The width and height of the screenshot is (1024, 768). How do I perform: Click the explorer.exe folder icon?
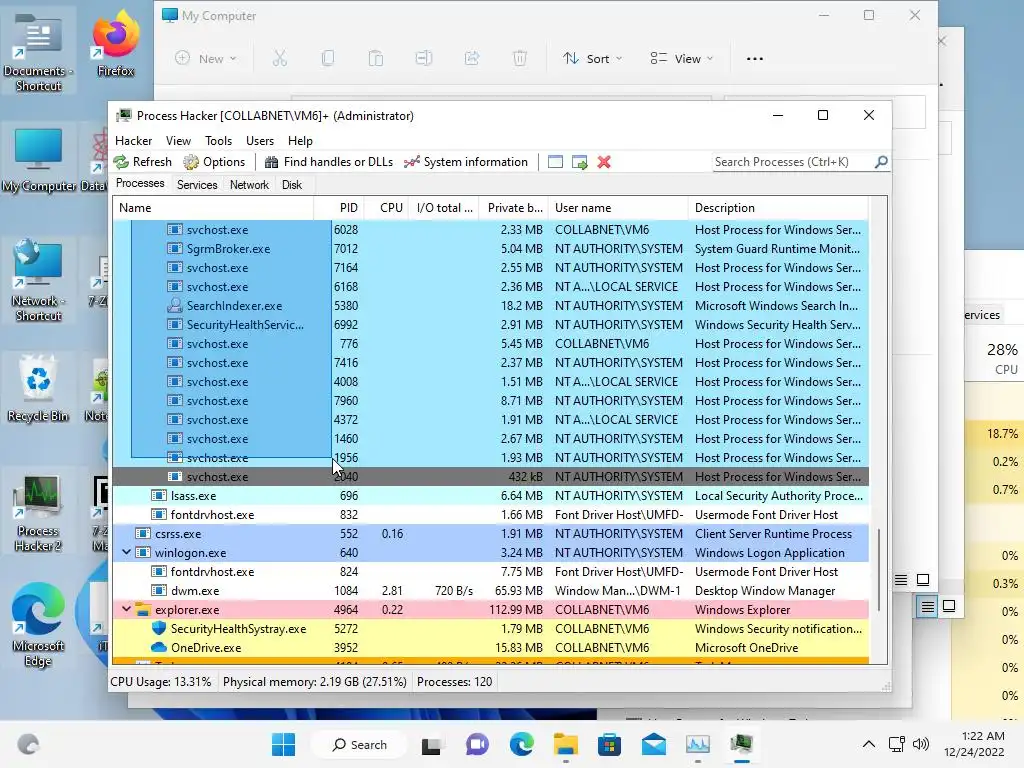(x=143, y=609)
